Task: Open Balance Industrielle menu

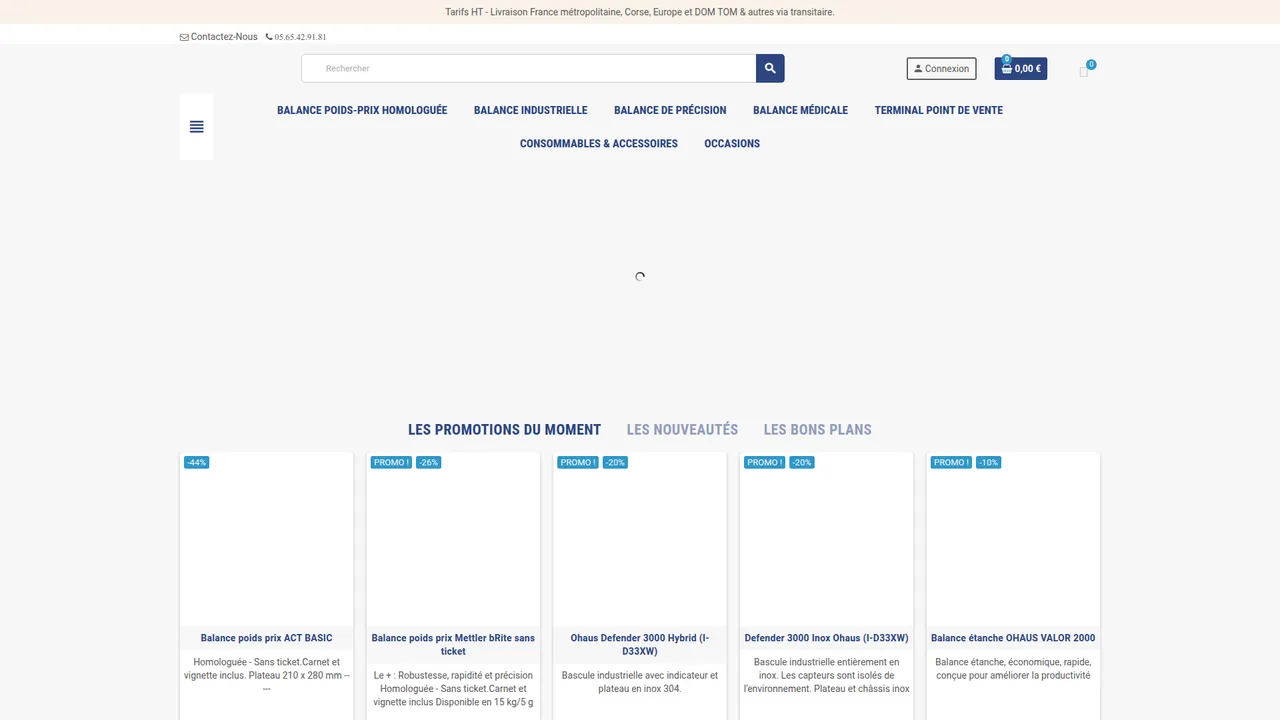Action: [531, 110]
